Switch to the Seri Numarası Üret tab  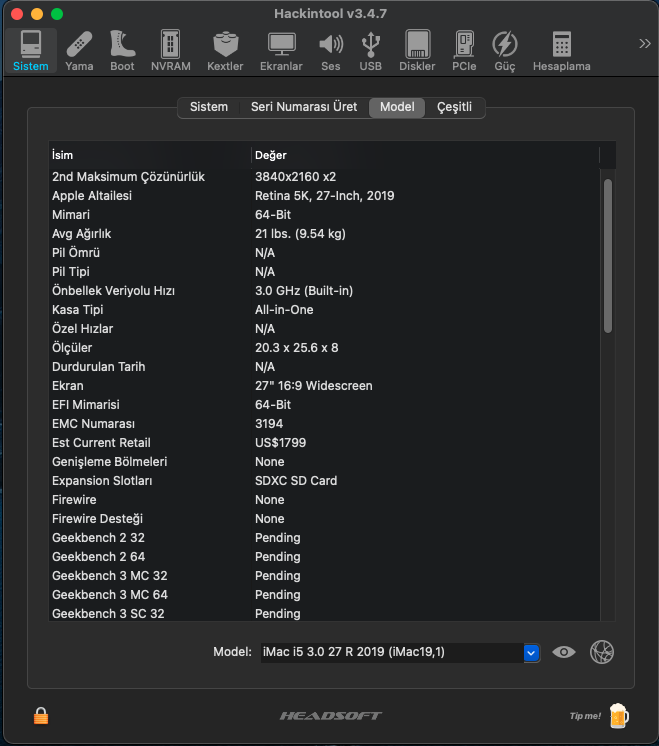[302, 107]
